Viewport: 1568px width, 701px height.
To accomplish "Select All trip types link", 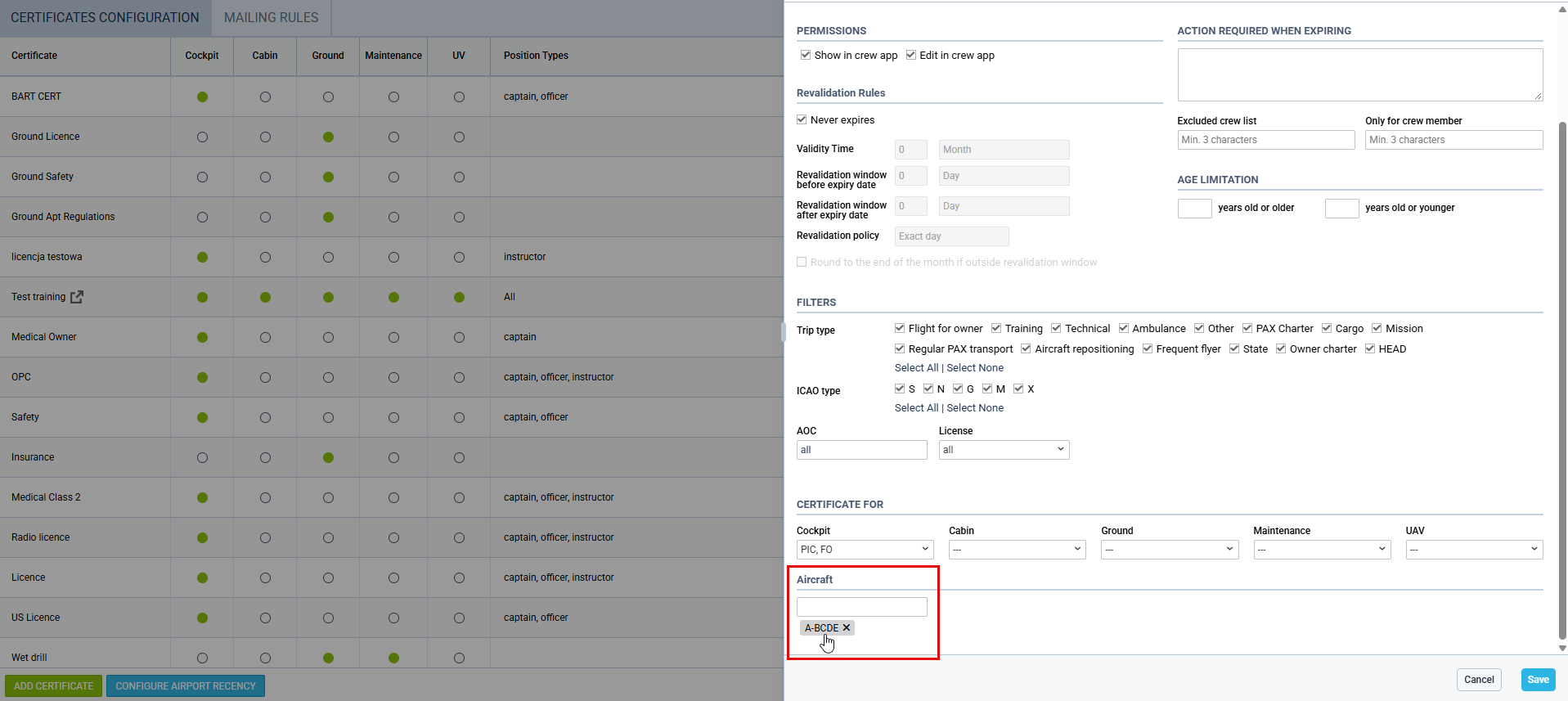I will click(x=916, y=368).
